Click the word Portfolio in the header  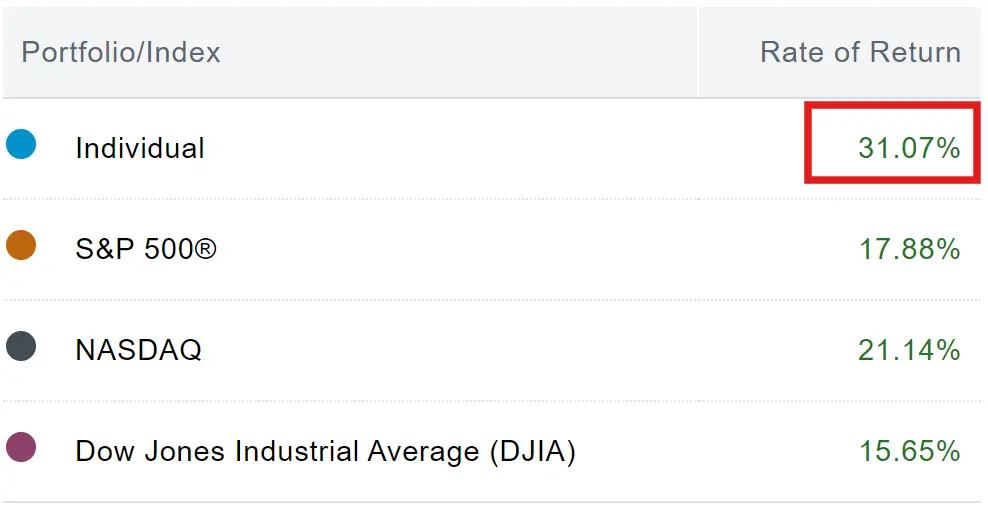pyautogui.click(x=79, y=52)
